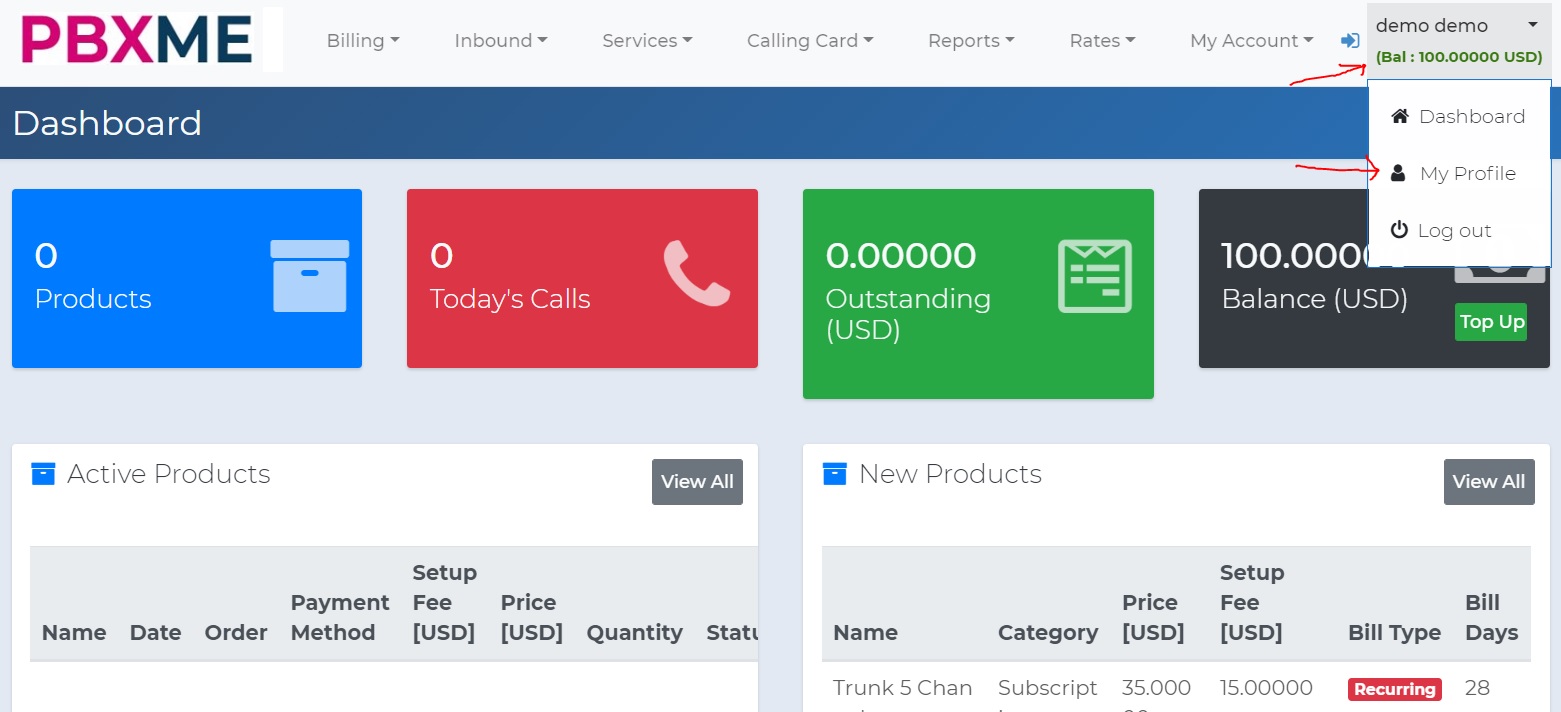Choose Log out from user menu

[x=1454, y=231]
